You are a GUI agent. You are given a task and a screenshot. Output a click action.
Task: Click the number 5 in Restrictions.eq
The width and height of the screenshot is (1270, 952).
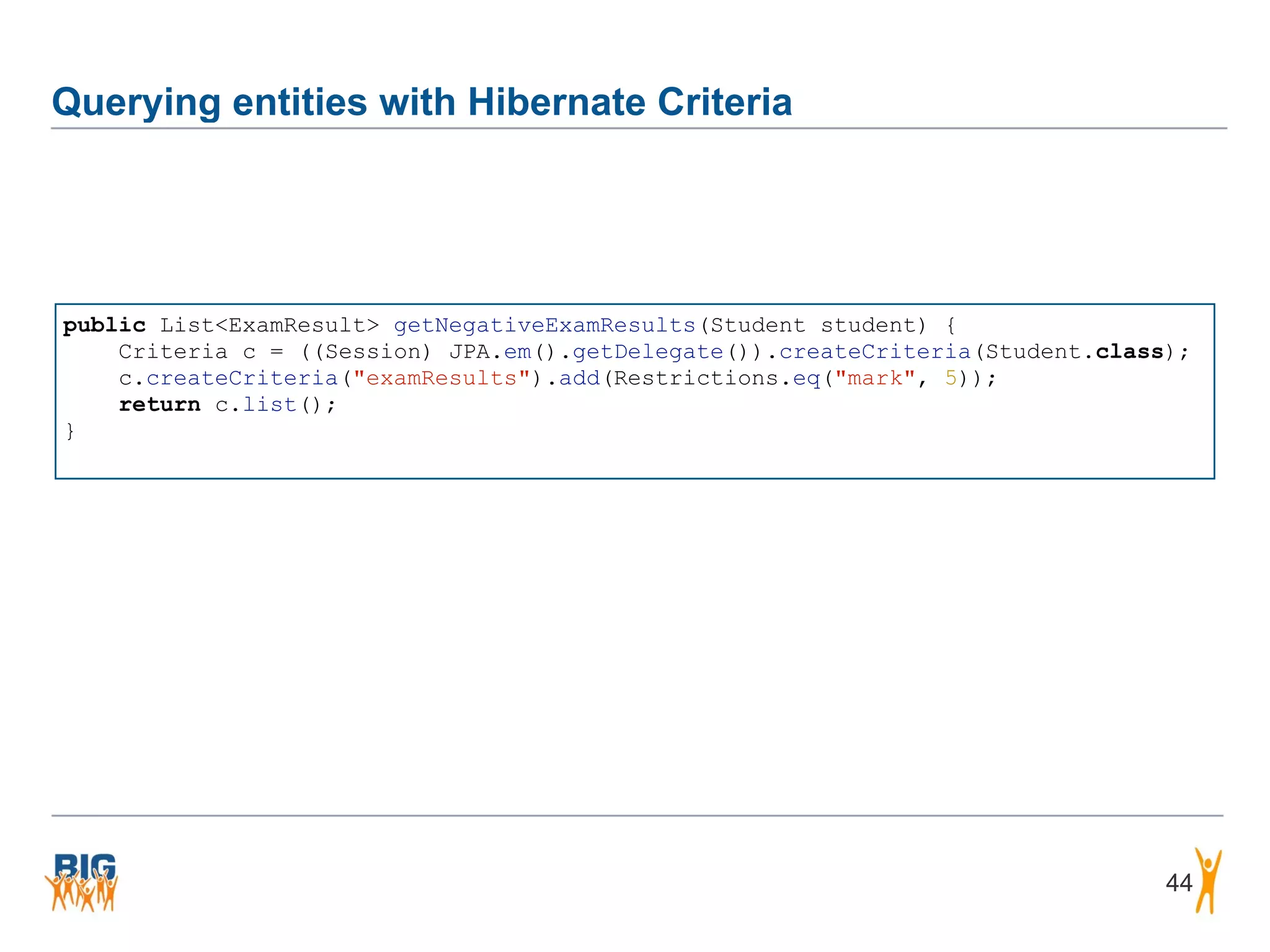pos(951,378)
